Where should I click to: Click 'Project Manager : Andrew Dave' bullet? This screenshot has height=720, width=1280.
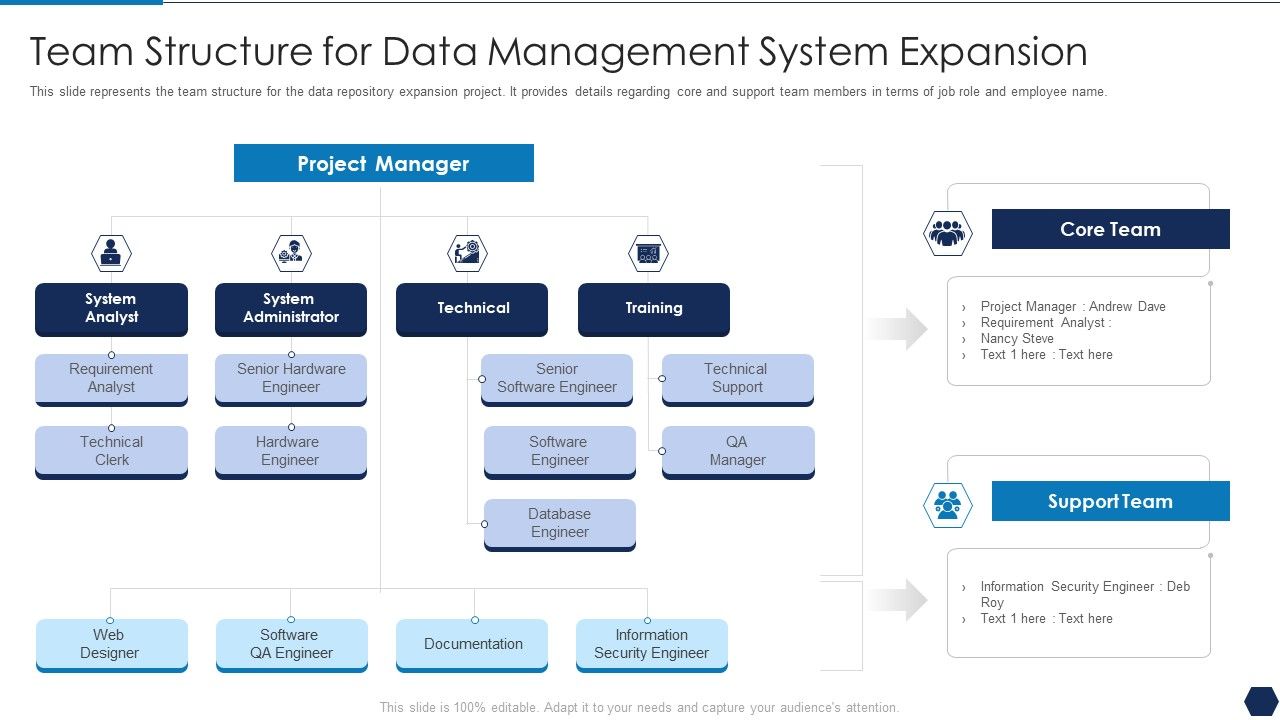pos(1073,307)
